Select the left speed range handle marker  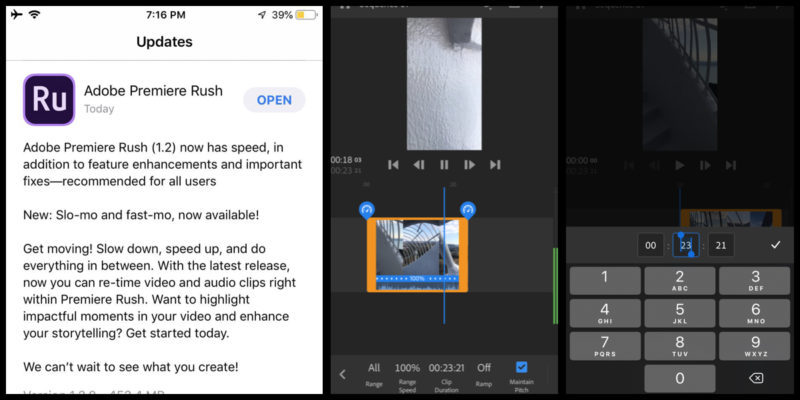[367, 210]
